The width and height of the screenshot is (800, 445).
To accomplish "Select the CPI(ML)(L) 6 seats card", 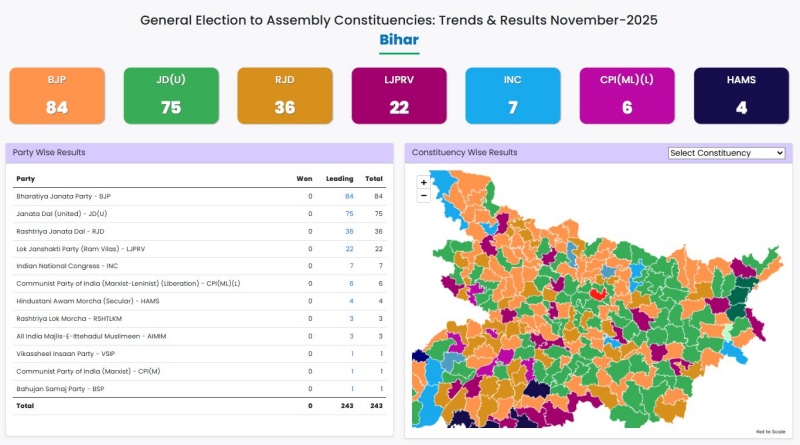I will point(627,95).
